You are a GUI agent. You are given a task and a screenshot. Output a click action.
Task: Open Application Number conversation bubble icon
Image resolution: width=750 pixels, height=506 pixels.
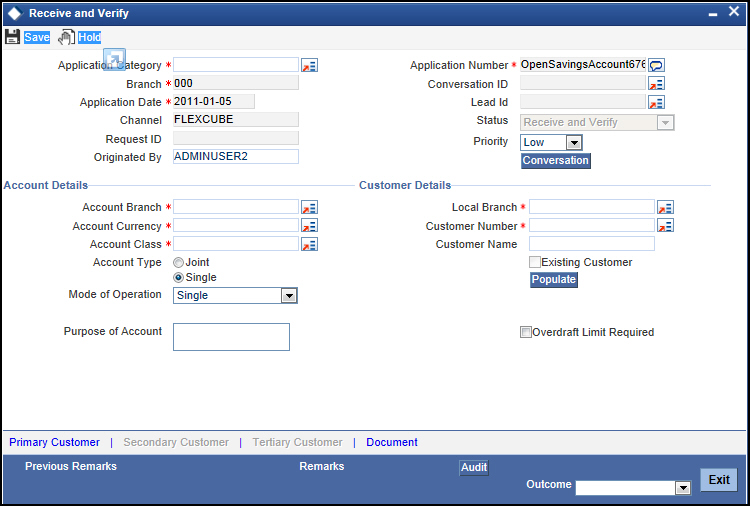(656, 65)
